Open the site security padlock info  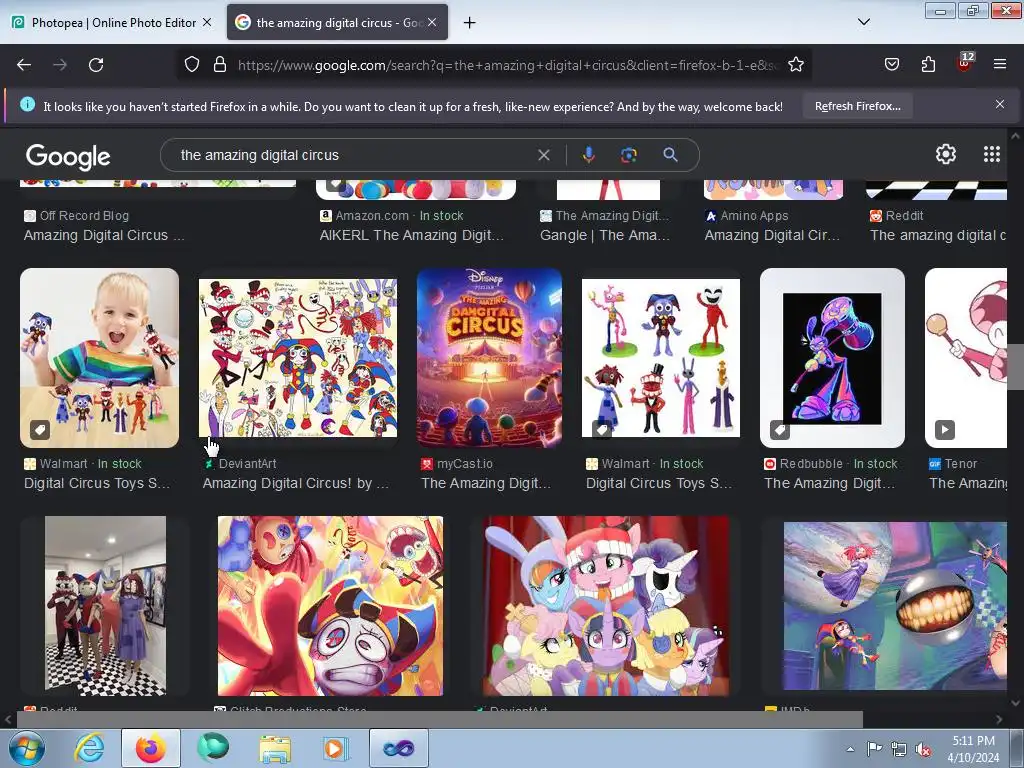click(220, 65)
